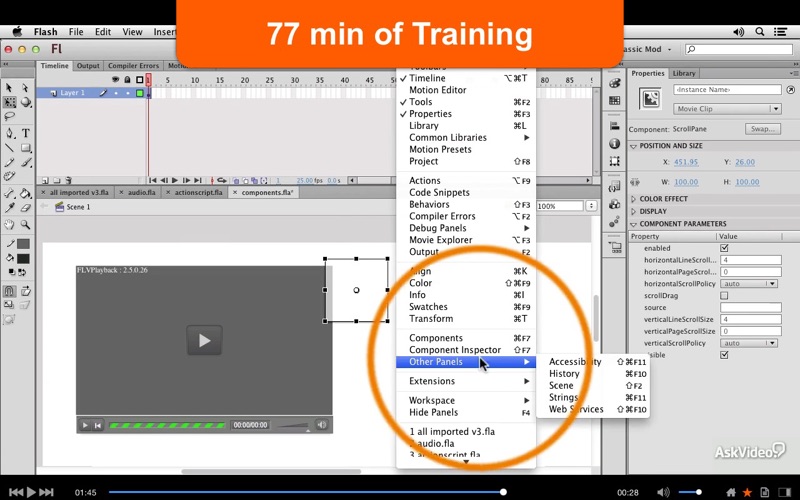Click the stroke color swatch
Viewport: 800px width, 500px height.
tap(23, 244)
